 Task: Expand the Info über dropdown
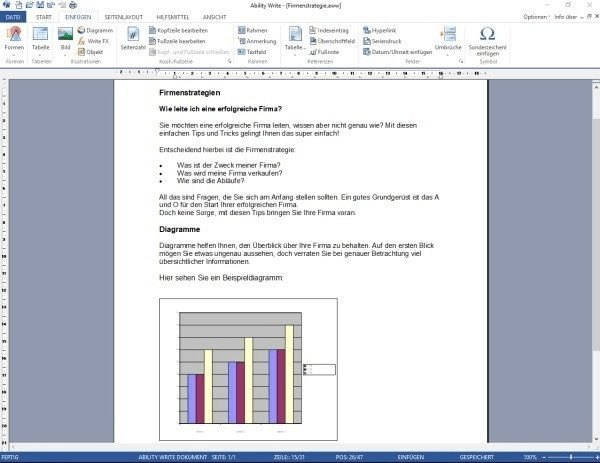(567, 17)
